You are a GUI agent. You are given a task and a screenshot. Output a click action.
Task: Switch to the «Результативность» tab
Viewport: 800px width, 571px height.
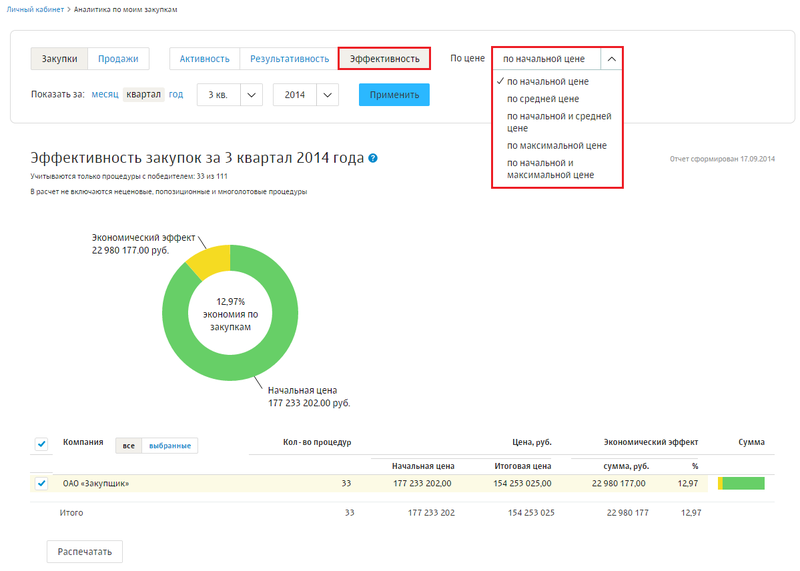click(x=289, y=59)
